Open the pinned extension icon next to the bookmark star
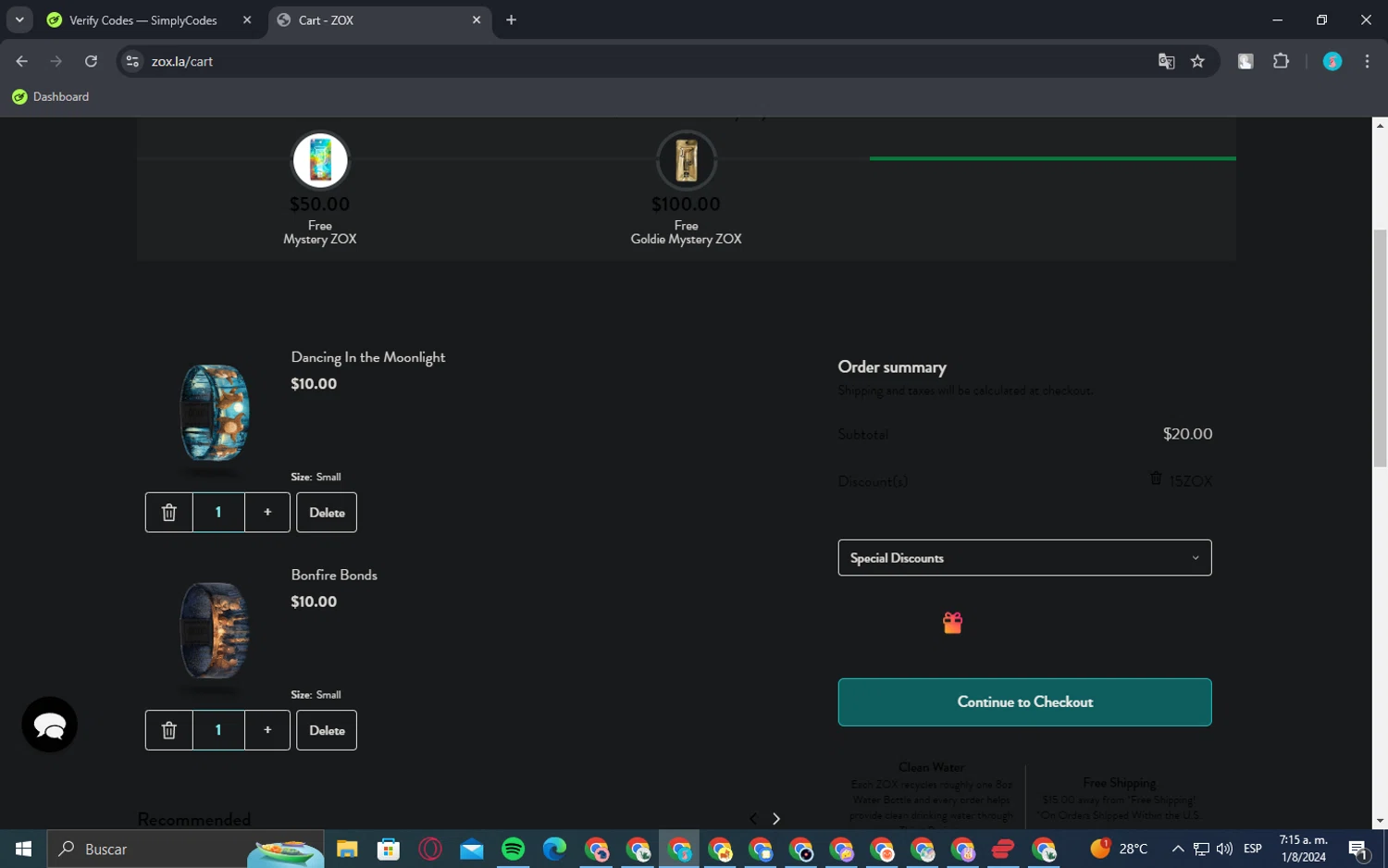Viewport: 1388px width, 868px height. (x=1245, y=61)
